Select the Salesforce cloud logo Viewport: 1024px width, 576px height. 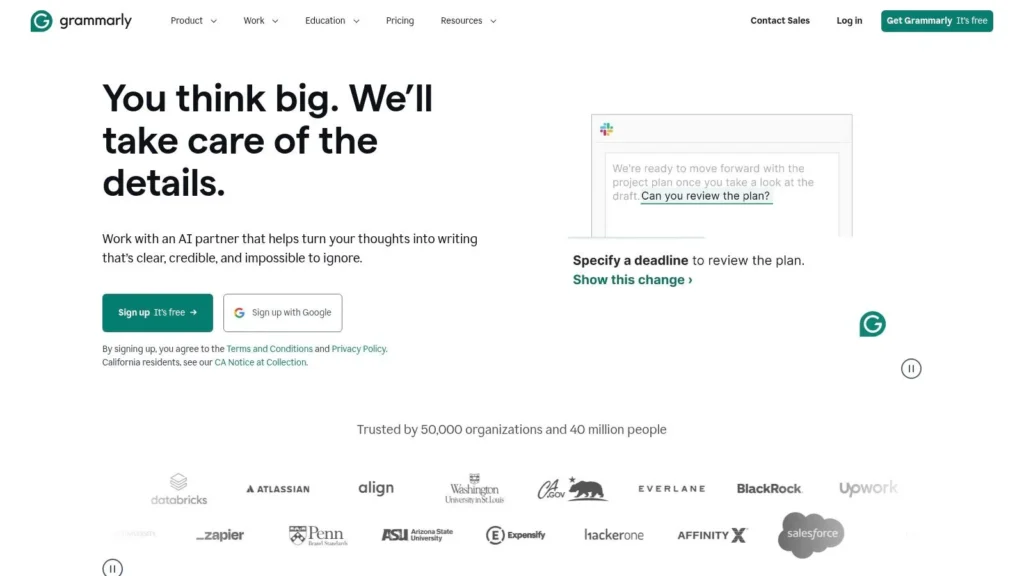(810, 535)
